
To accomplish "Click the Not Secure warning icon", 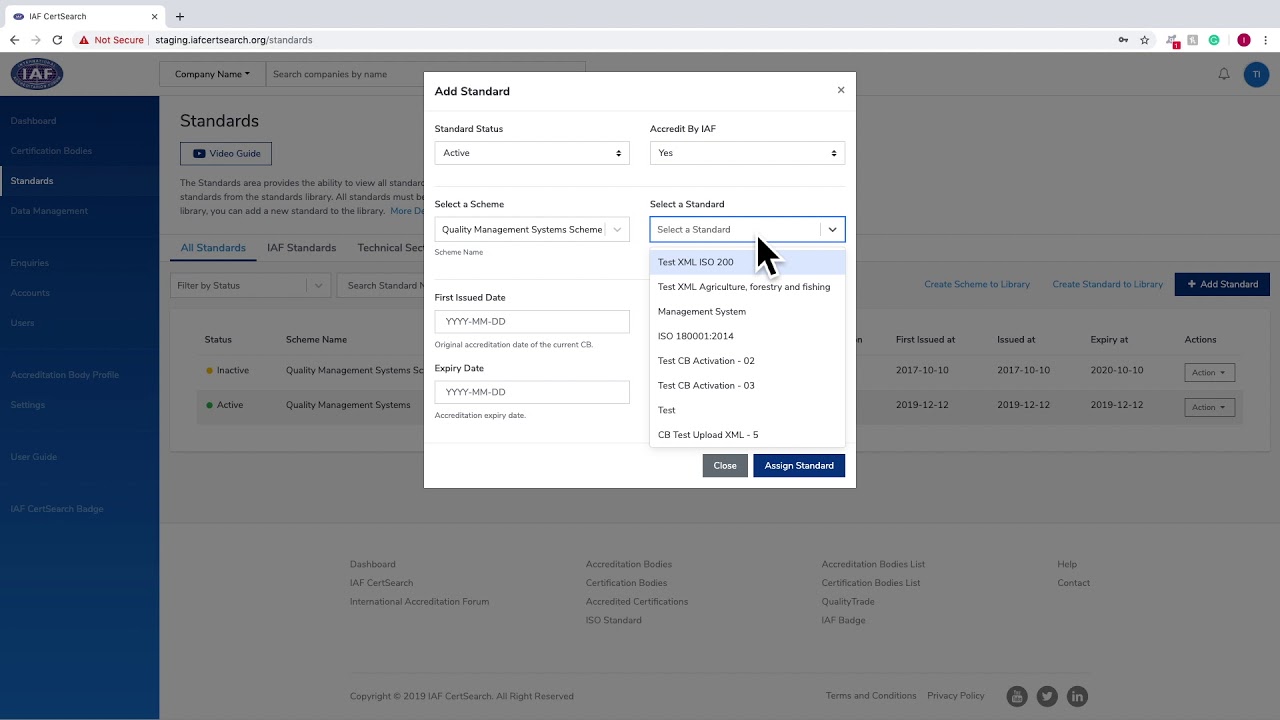I will tap(84, 40).
